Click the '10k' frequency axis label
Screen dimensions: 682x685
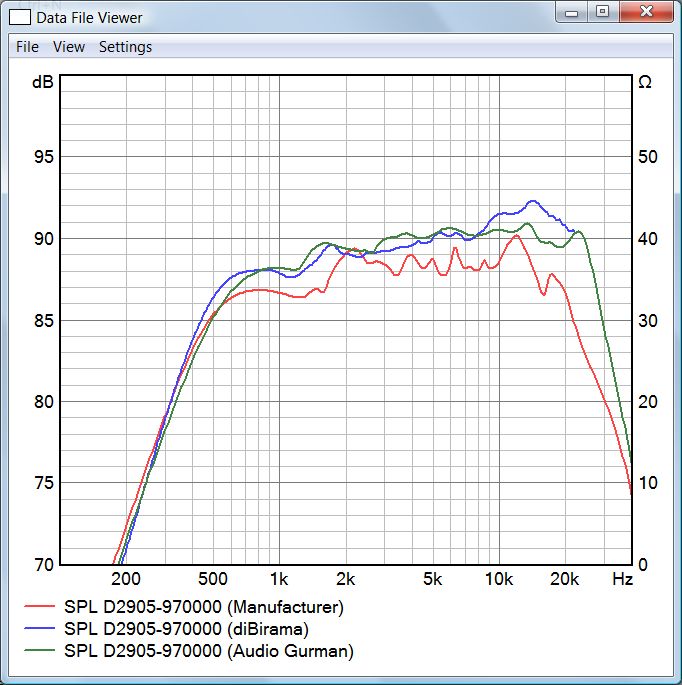pos(499,579)
